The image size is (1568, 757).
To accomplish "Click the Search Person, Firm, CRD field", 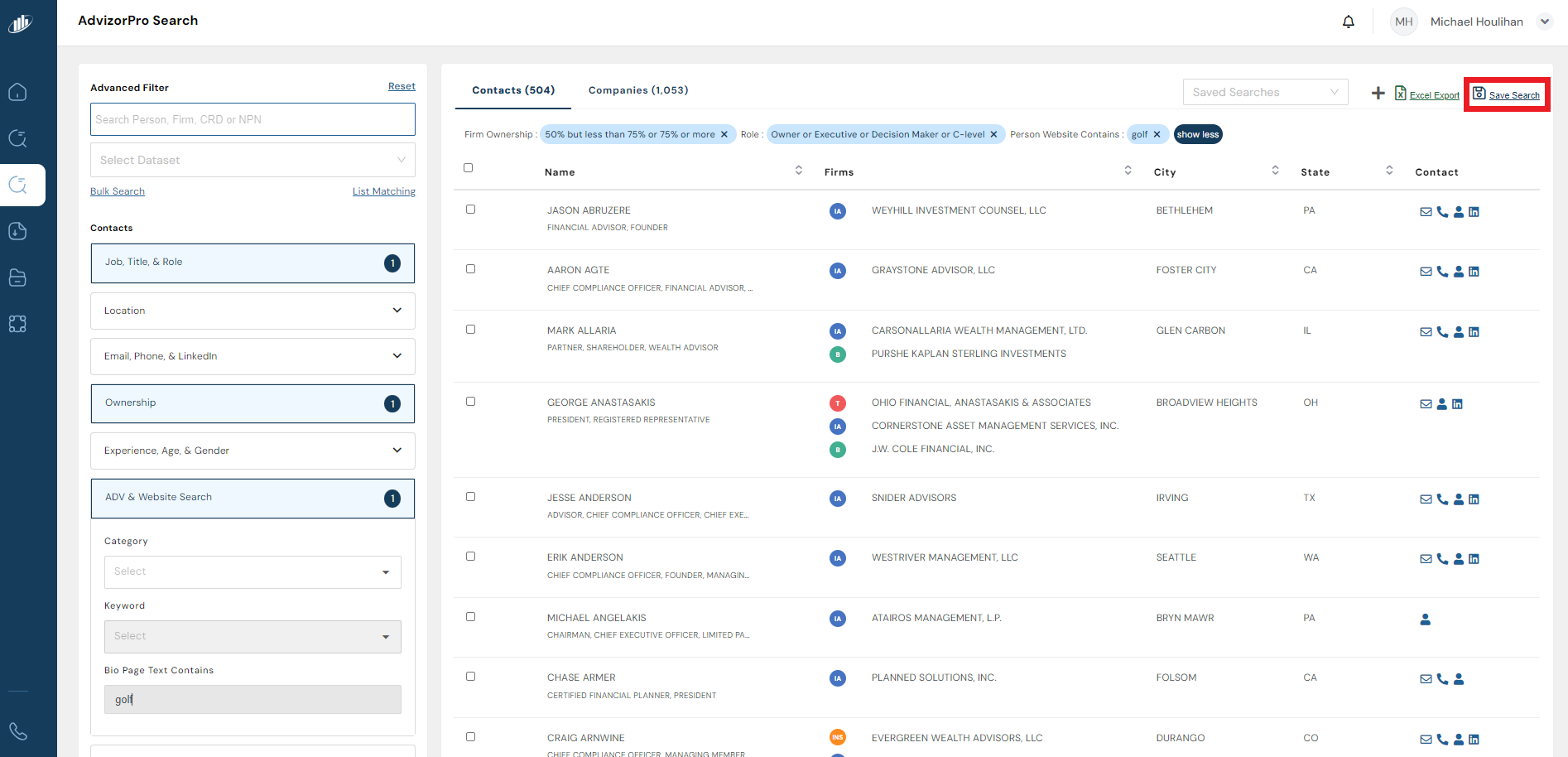I will point(253,119).
